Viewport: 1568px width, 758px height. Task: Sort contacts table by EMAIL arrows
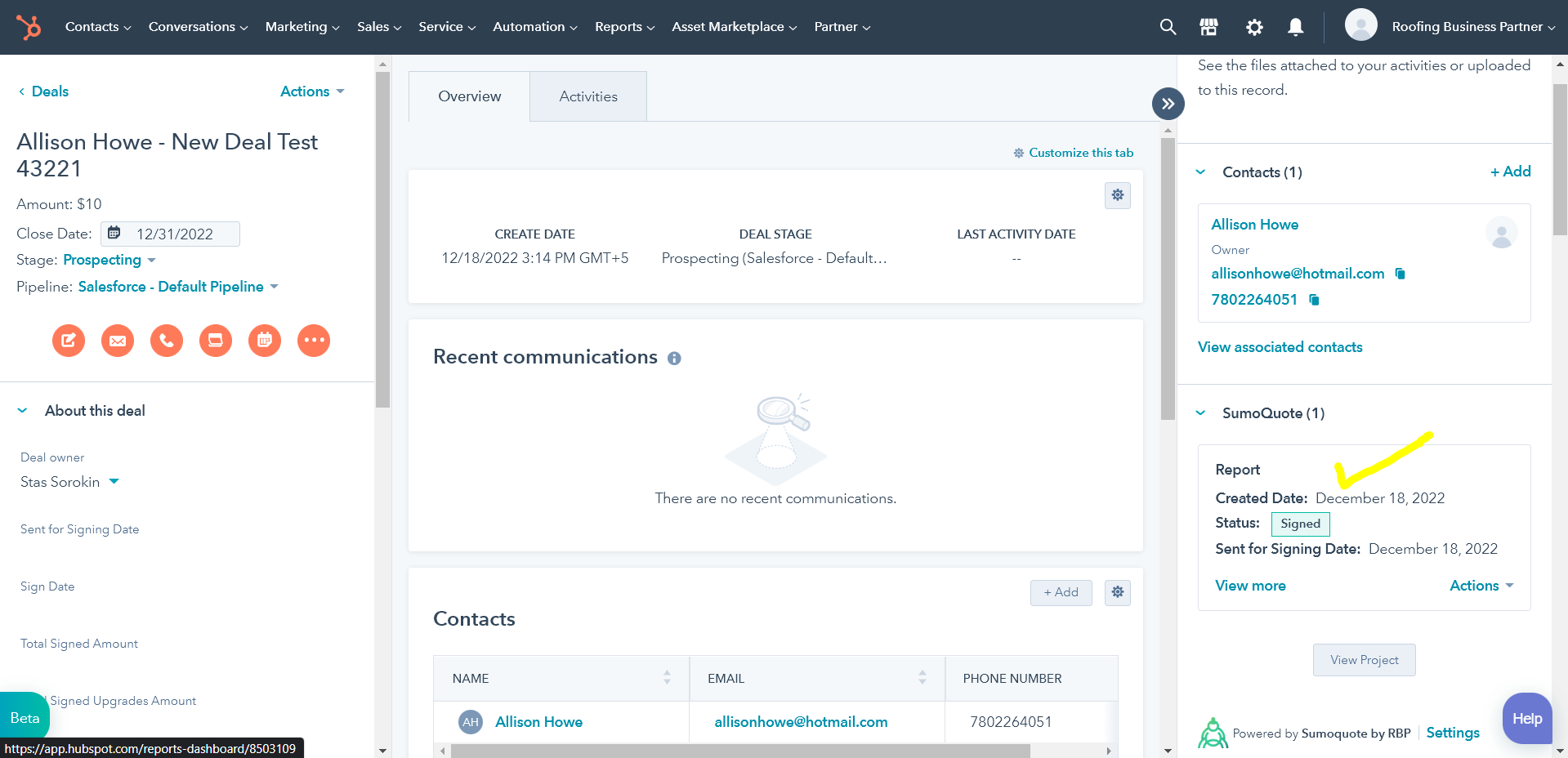[x=922, y=678]
